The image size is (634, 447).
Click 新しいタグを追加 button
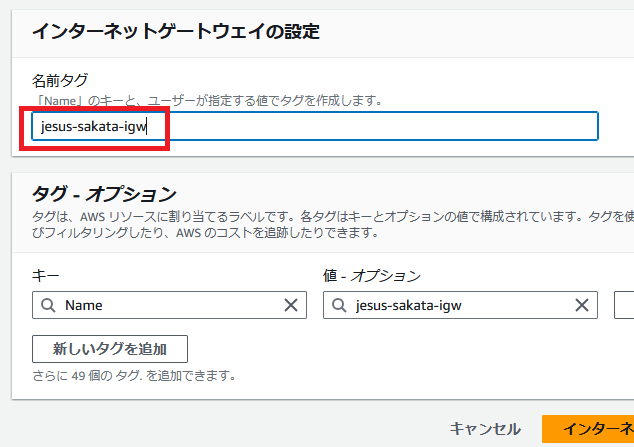[110, 349]
